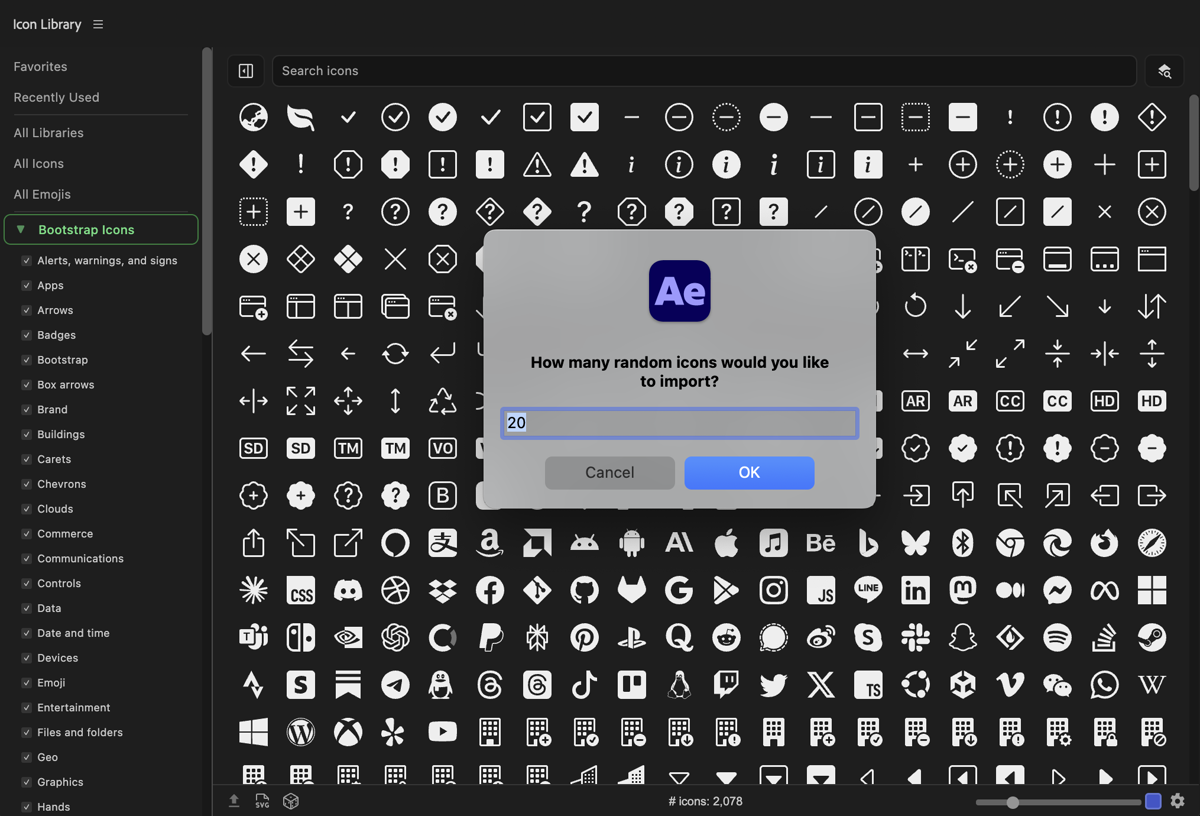
Task: Click the Apple logo icon
Action: (726, 543)
